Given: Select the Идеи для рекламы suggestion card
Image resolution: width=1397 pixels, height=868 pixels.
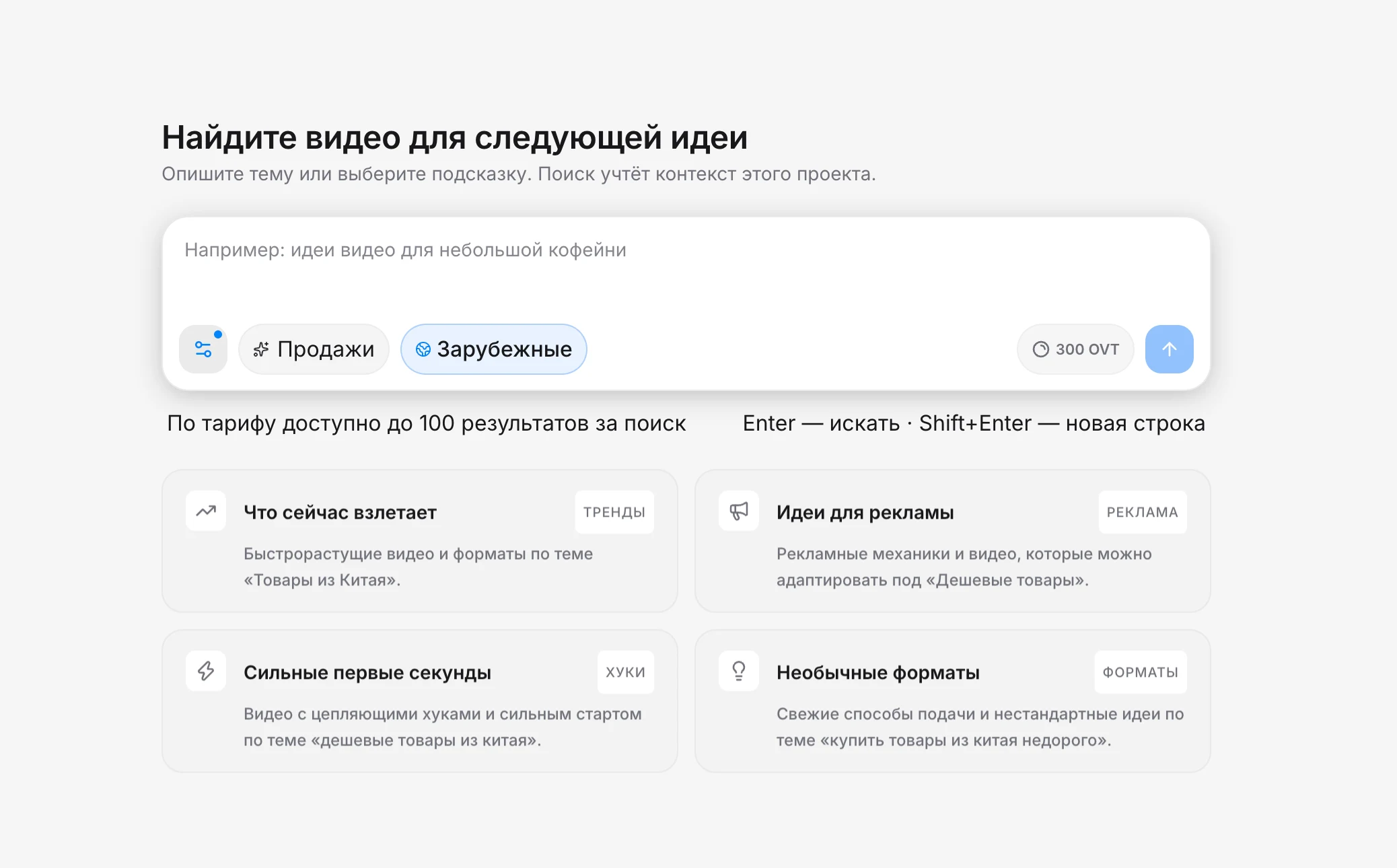Looking at the screenshot, I should point(953,541).
